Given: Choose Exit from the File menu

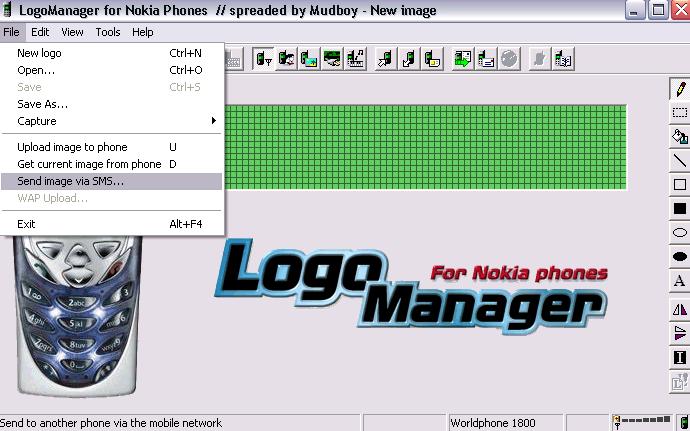Looking at the screenshot, I should tap(112, 224).
